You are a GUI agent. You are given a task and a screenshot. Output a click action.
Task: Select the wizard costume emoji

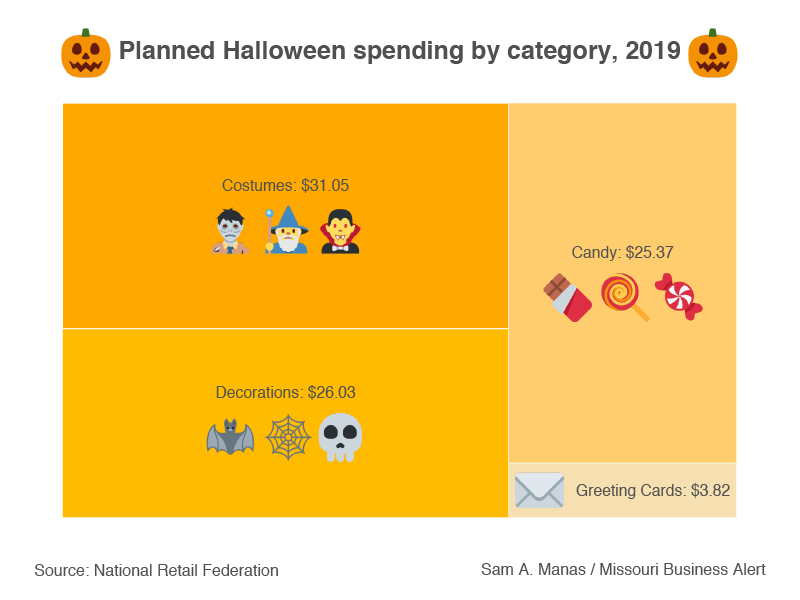tap(286, 231)
